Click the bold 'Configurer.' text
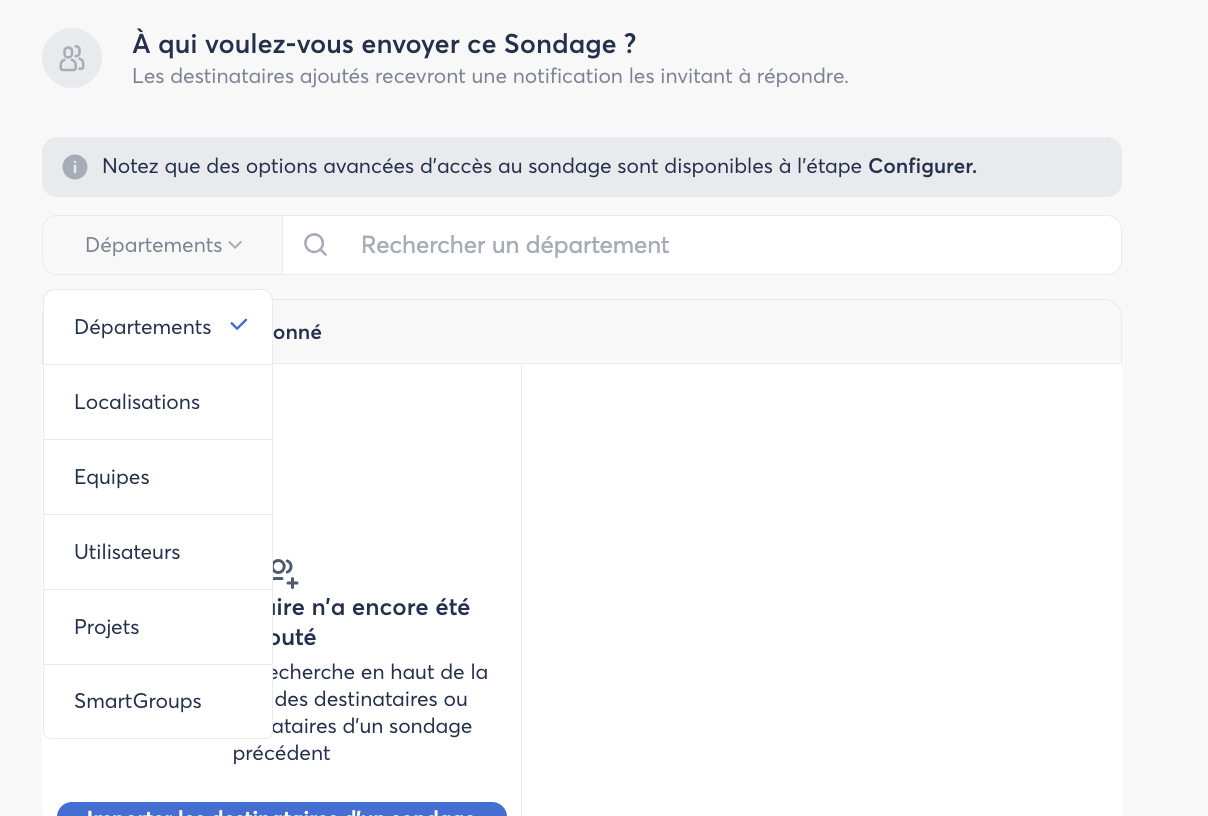Image resolution: width=1208 pixels, height=816 pixels. point(922,167)
